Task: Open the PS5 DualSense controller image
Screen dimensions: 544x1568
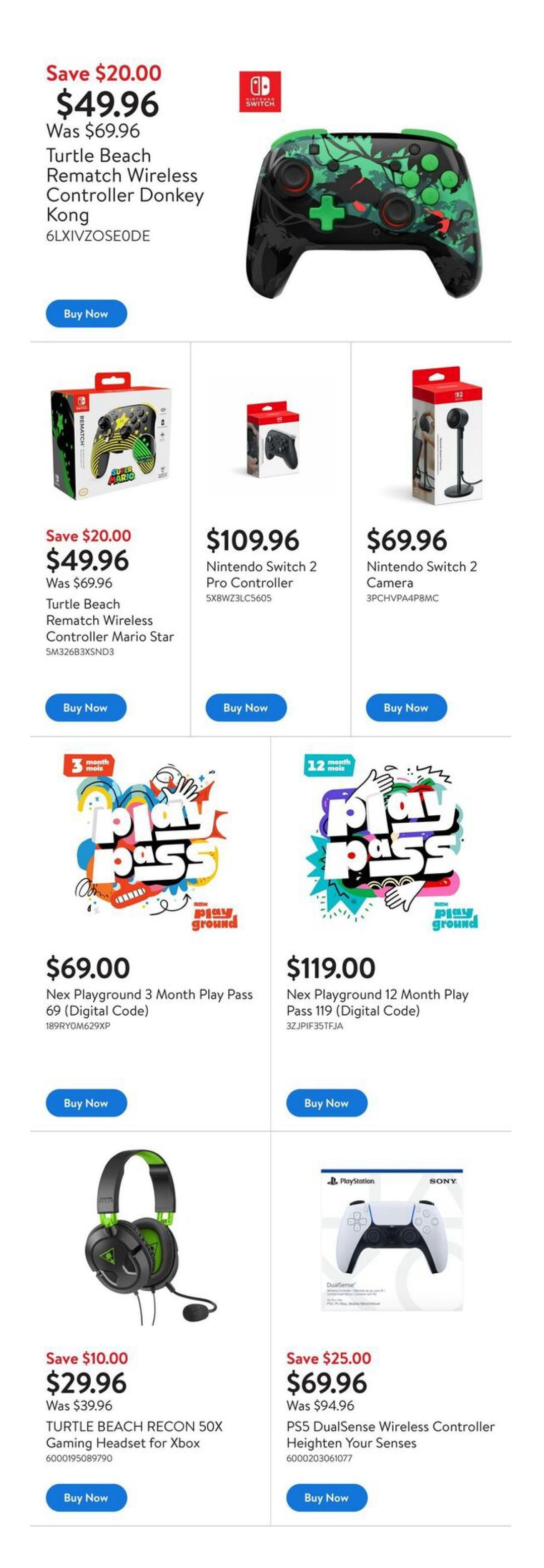Action: [391, 1238]
